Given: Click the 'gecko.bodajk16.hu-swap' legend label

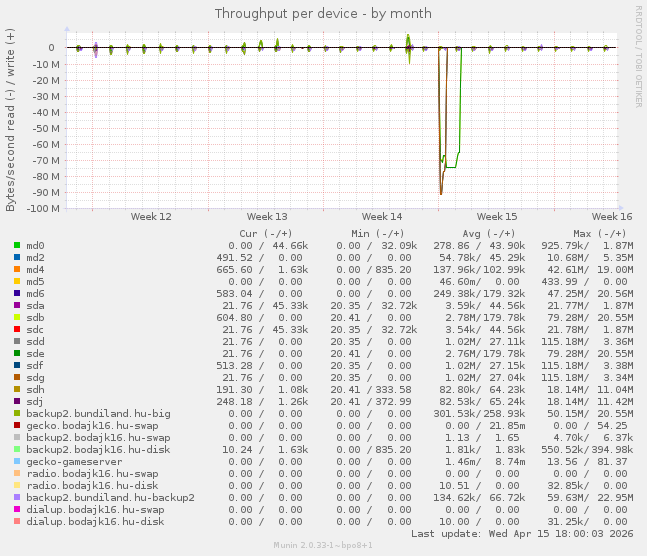Looking at the screenshot, I should coord(92,426).
